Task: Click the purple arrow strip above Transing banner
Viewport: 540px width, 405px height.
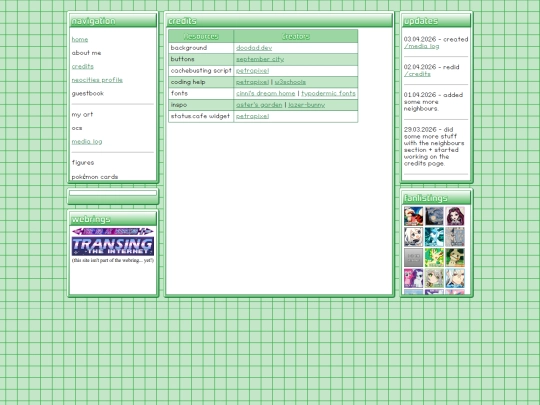Action: pyautogui.click(x=113, y=231)
